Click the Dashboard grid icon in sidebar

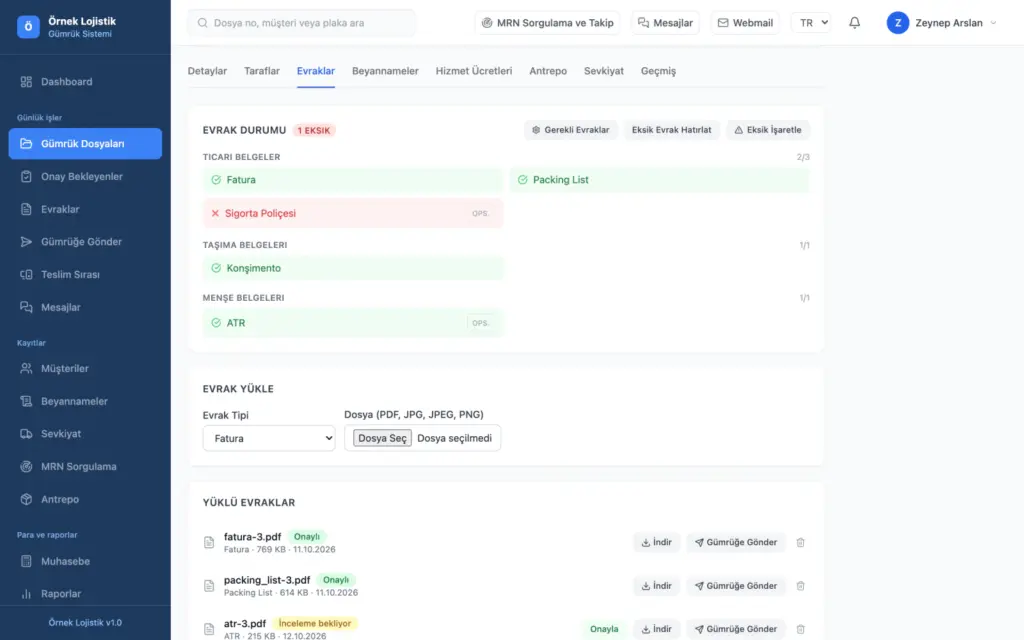(x=26, y=82)
